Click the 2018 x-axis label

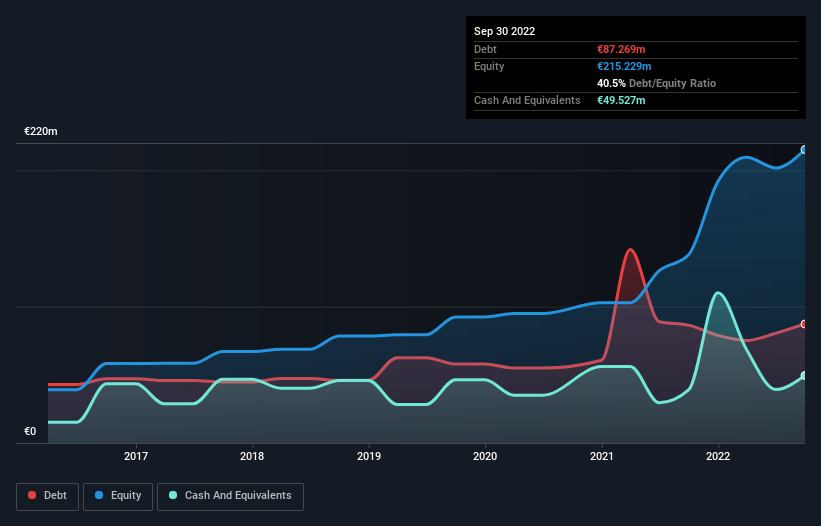click(x=252, y=456)
